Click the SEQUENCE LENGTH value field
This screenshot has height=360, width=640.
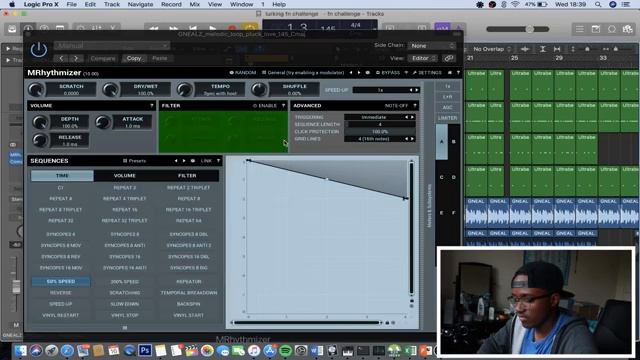(380, 124)
